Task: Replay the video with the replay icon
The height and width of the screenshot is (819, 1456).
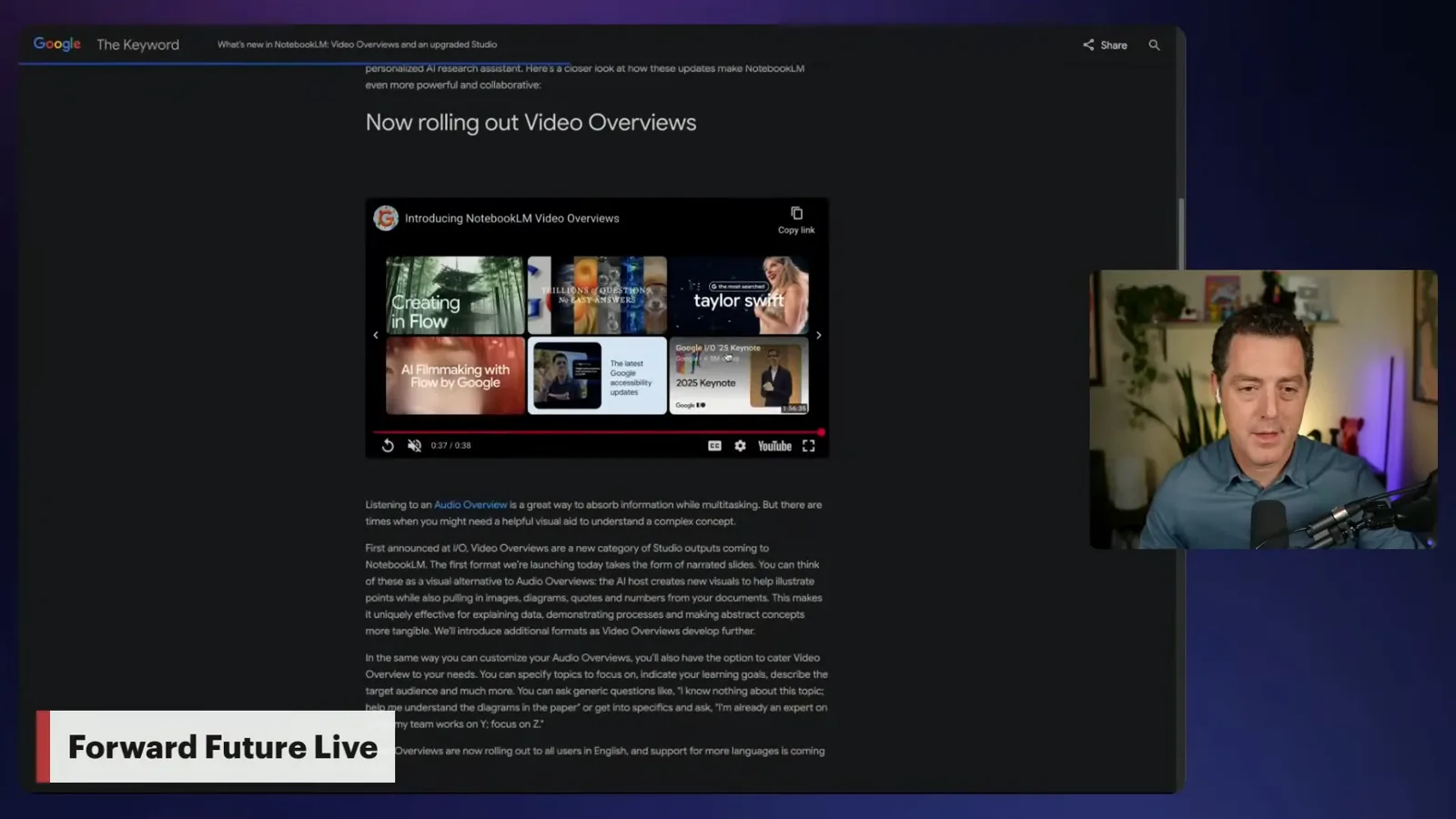Action: (388, 445)
